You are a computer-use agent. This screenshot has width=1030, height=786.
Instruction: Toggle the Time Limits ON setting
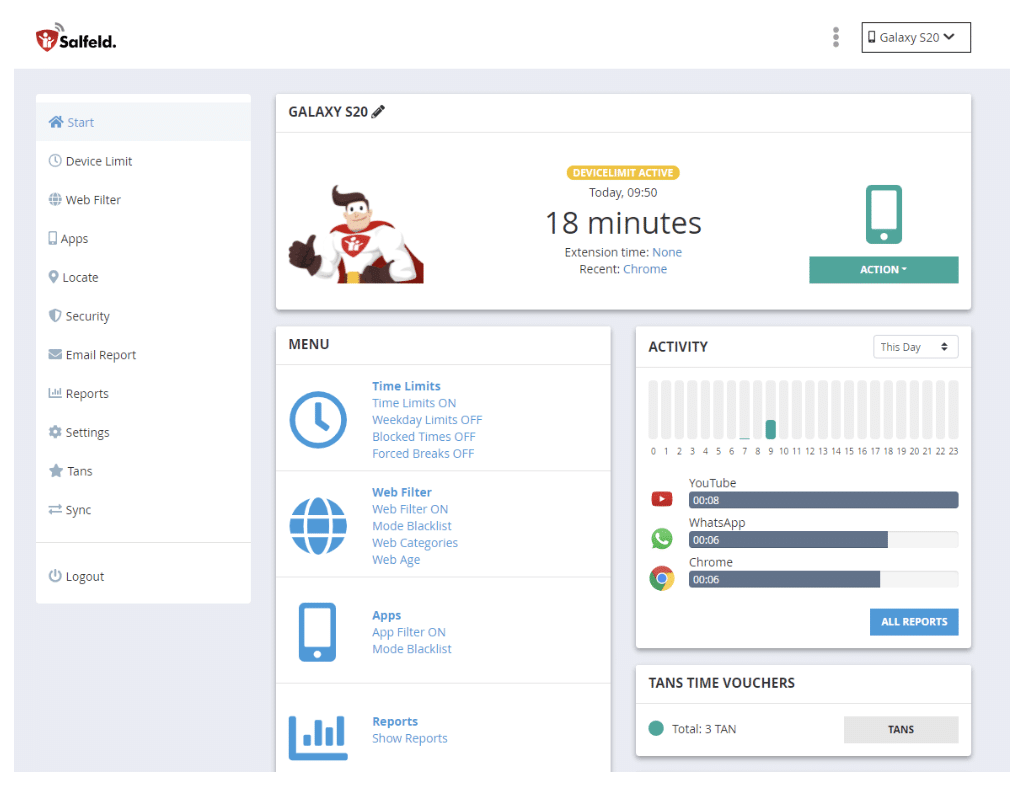(x=414, y=403)
